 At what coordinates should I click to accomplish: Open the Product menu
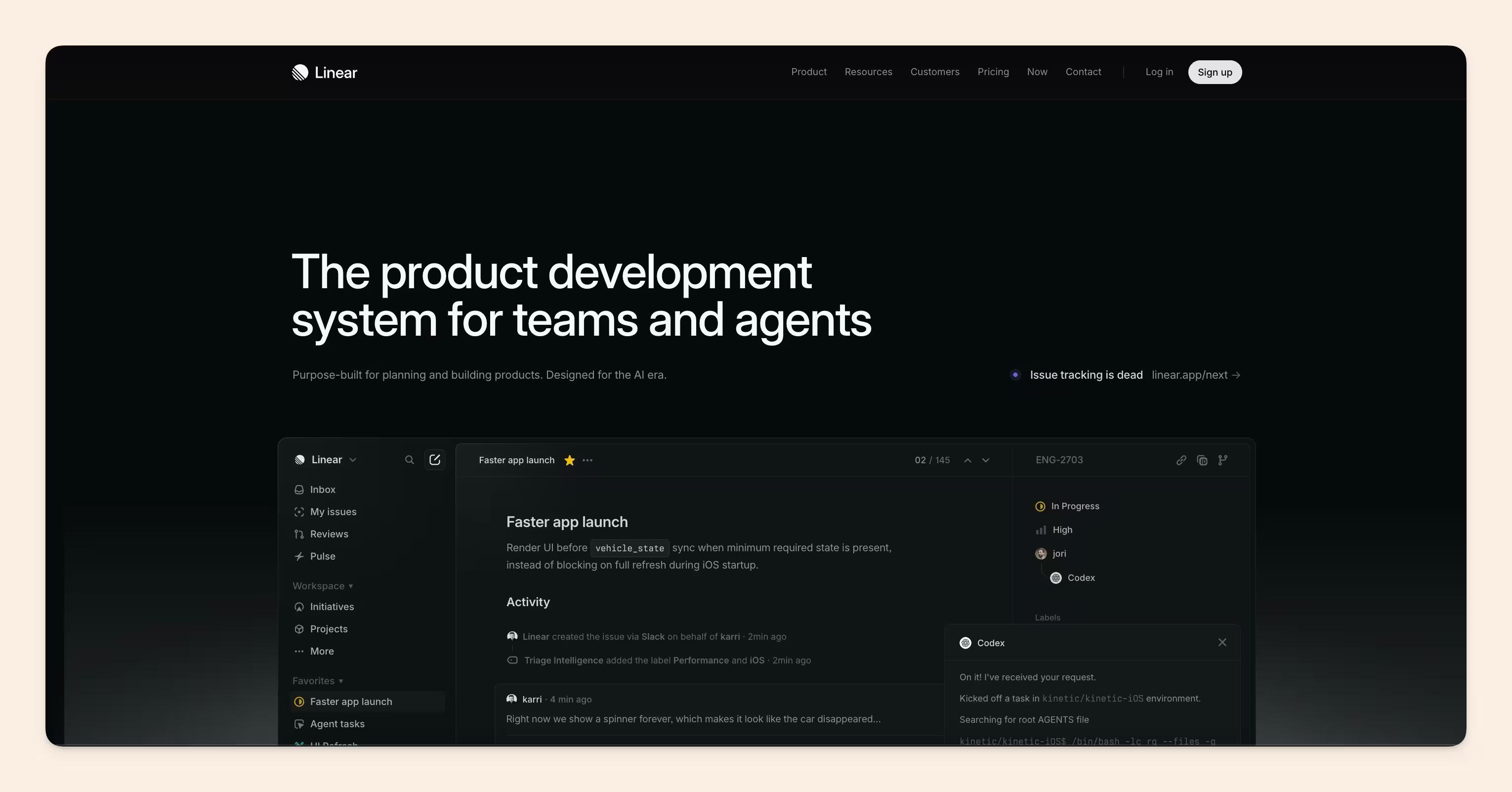point(809,72)
